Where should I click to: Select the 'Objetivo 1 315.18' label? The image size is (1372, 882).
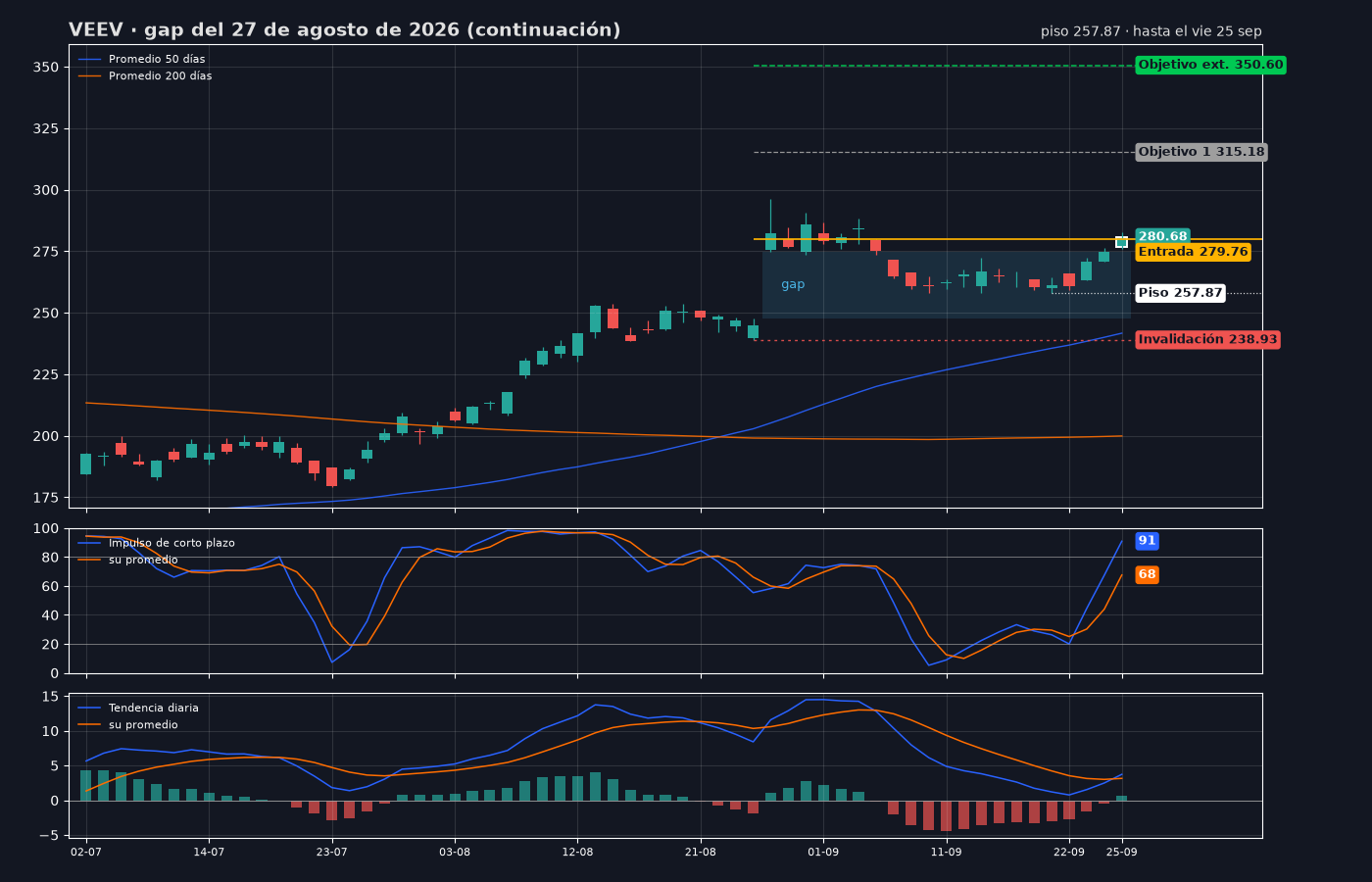(1201, 152)
